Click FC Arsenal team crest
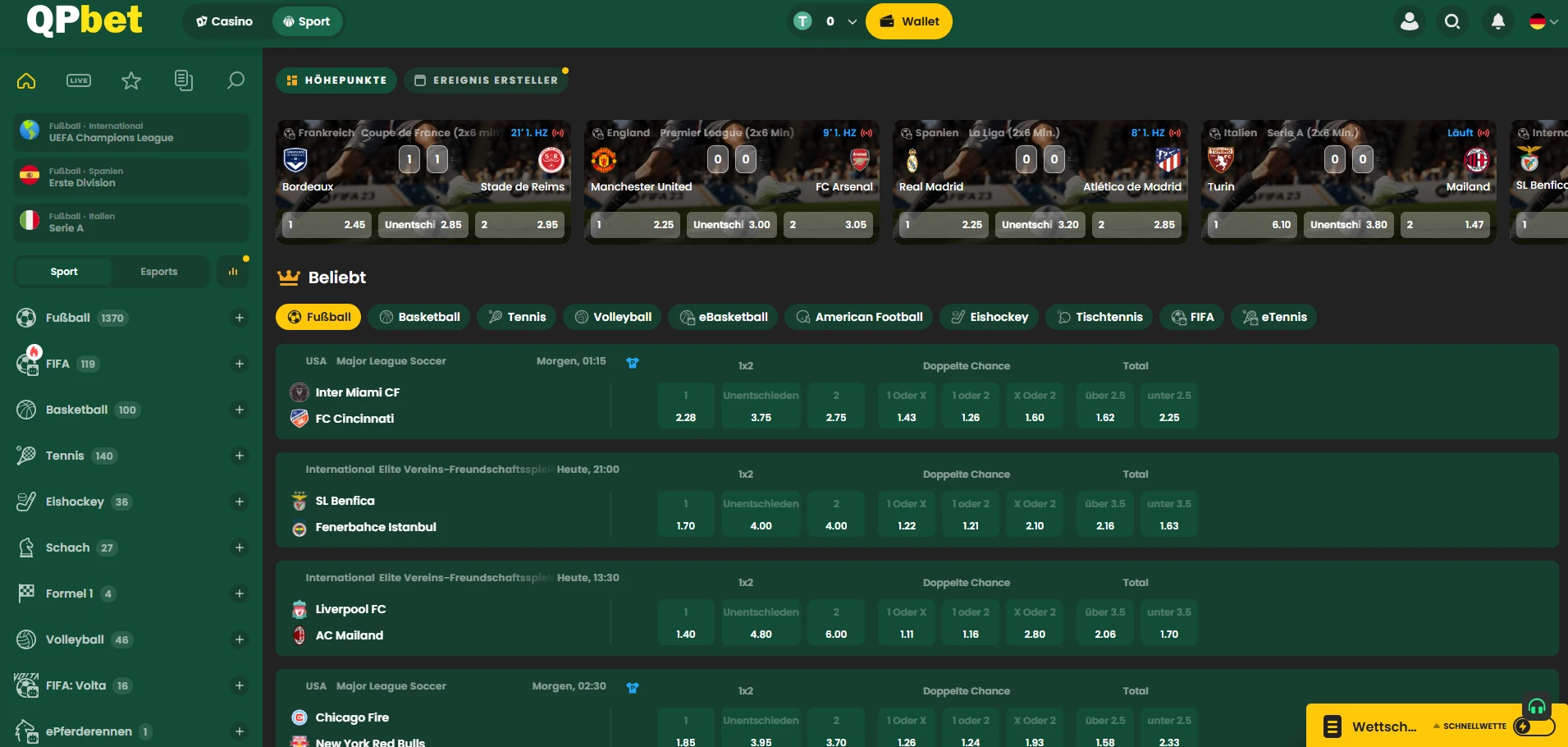This screenshot has height=747, width=1568. pos(859,159)
